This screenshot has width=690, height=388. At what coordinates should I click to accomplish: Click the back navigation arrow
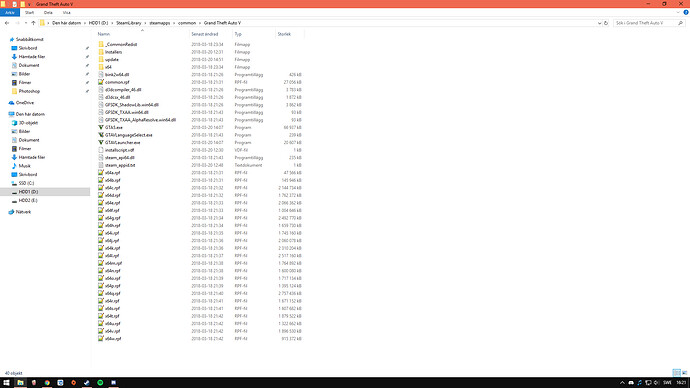tap(7, 23)
